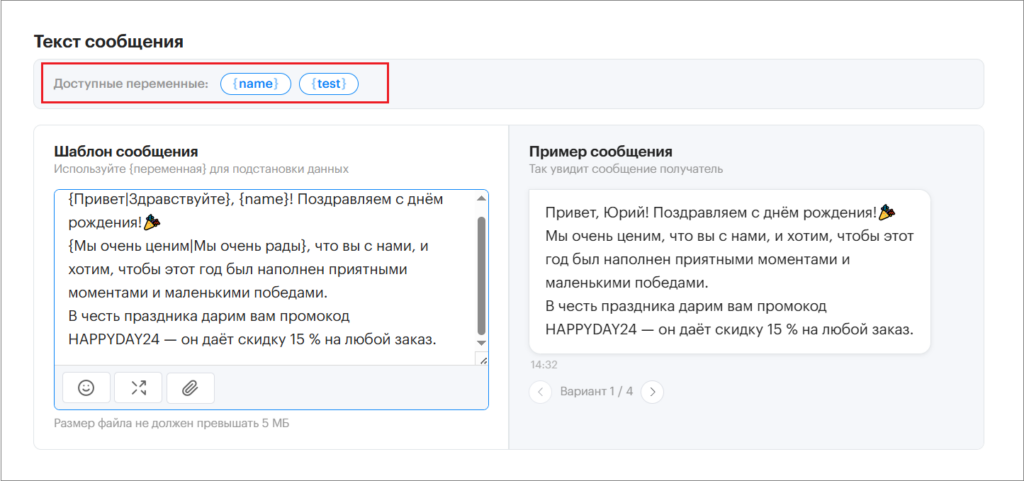Click inside the message template text area
This screenshot has width=1024, height=481.
[x=266, y=277]
